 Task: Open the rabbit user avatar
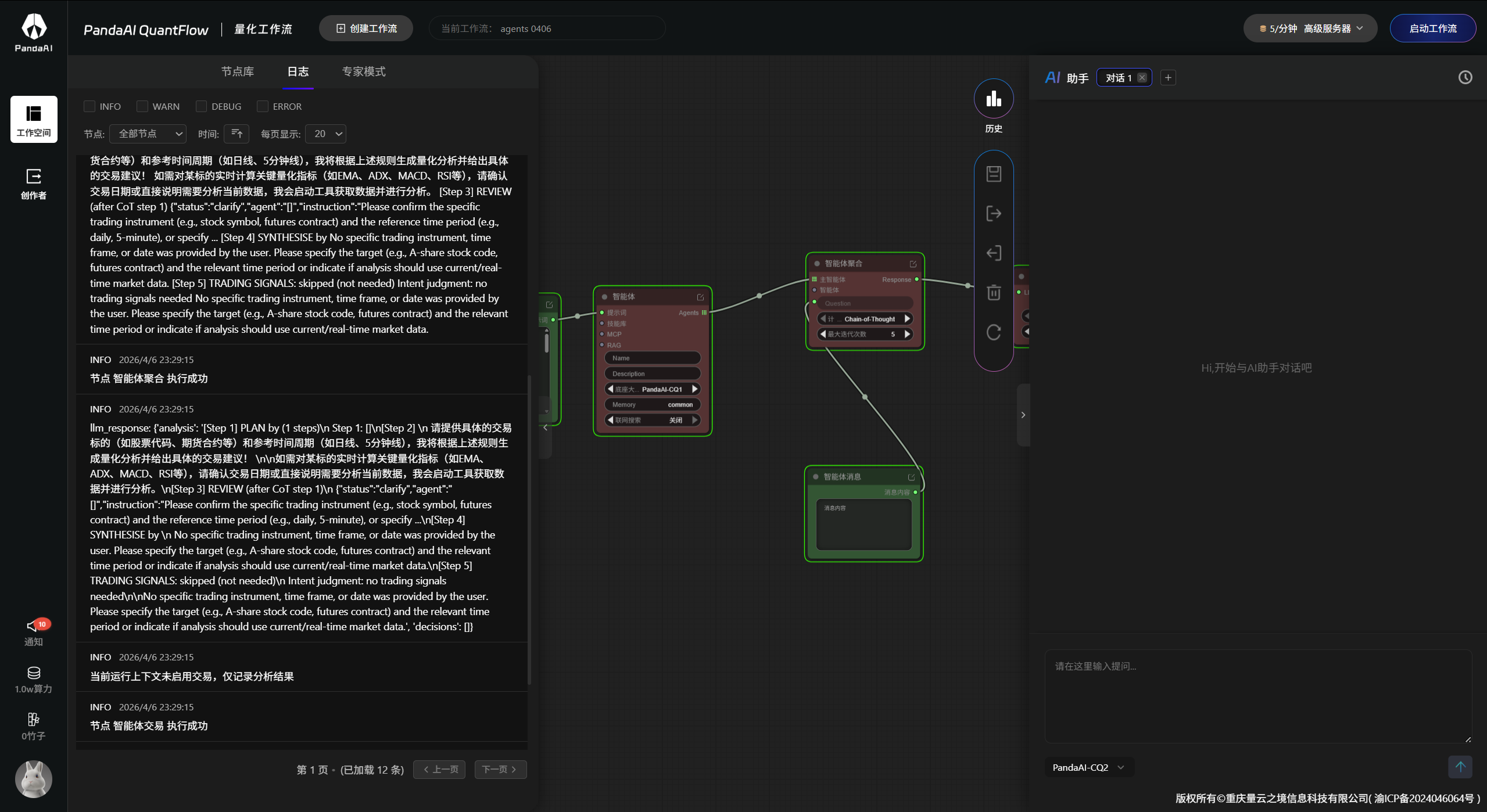point(34,779)
